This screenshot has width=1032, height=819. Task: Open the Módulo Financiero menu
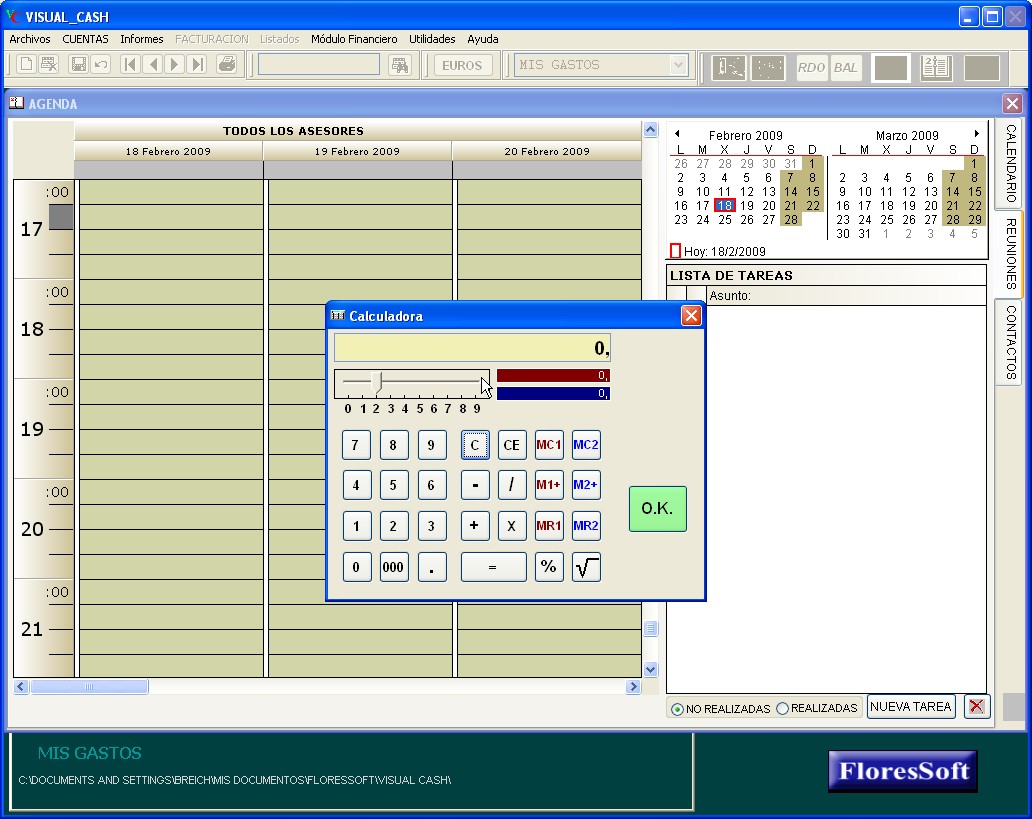(x=354, y=39)
